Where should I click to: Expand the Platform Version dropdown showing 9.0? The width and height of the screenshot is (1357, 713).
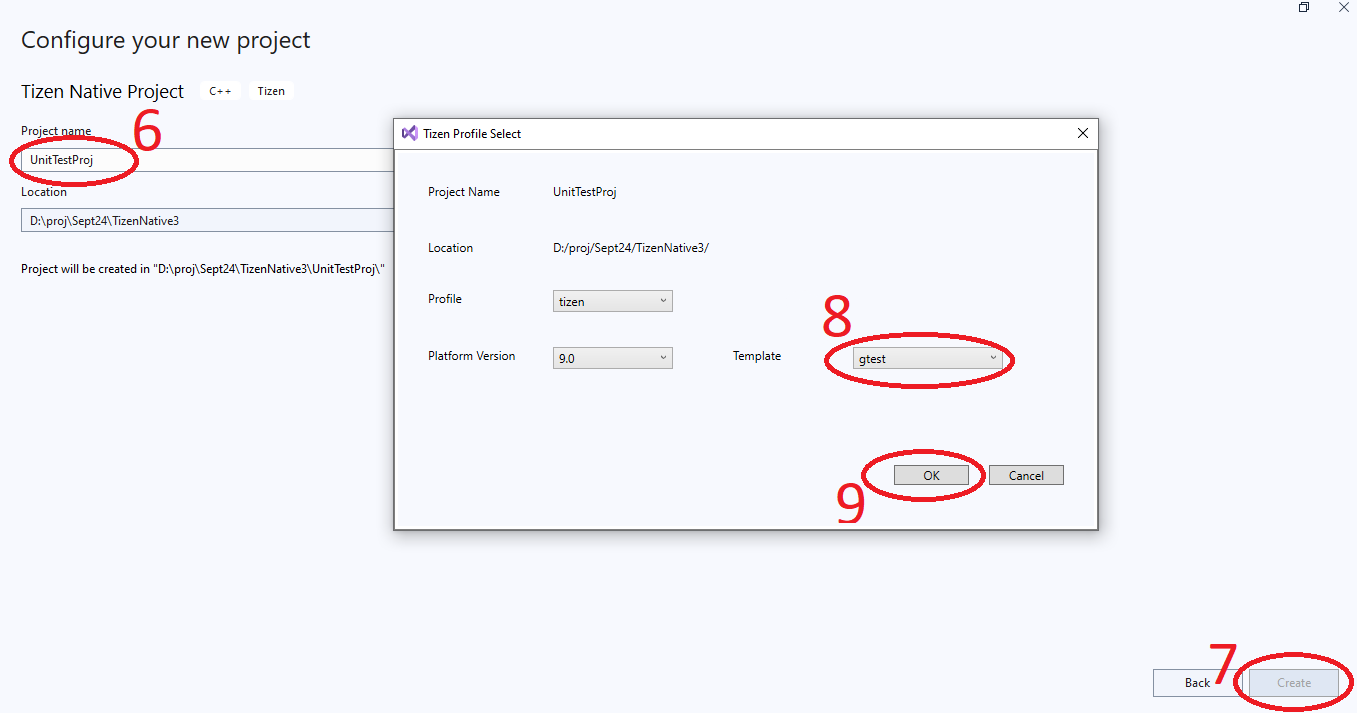pyautogui.click(x=612, y=358)
